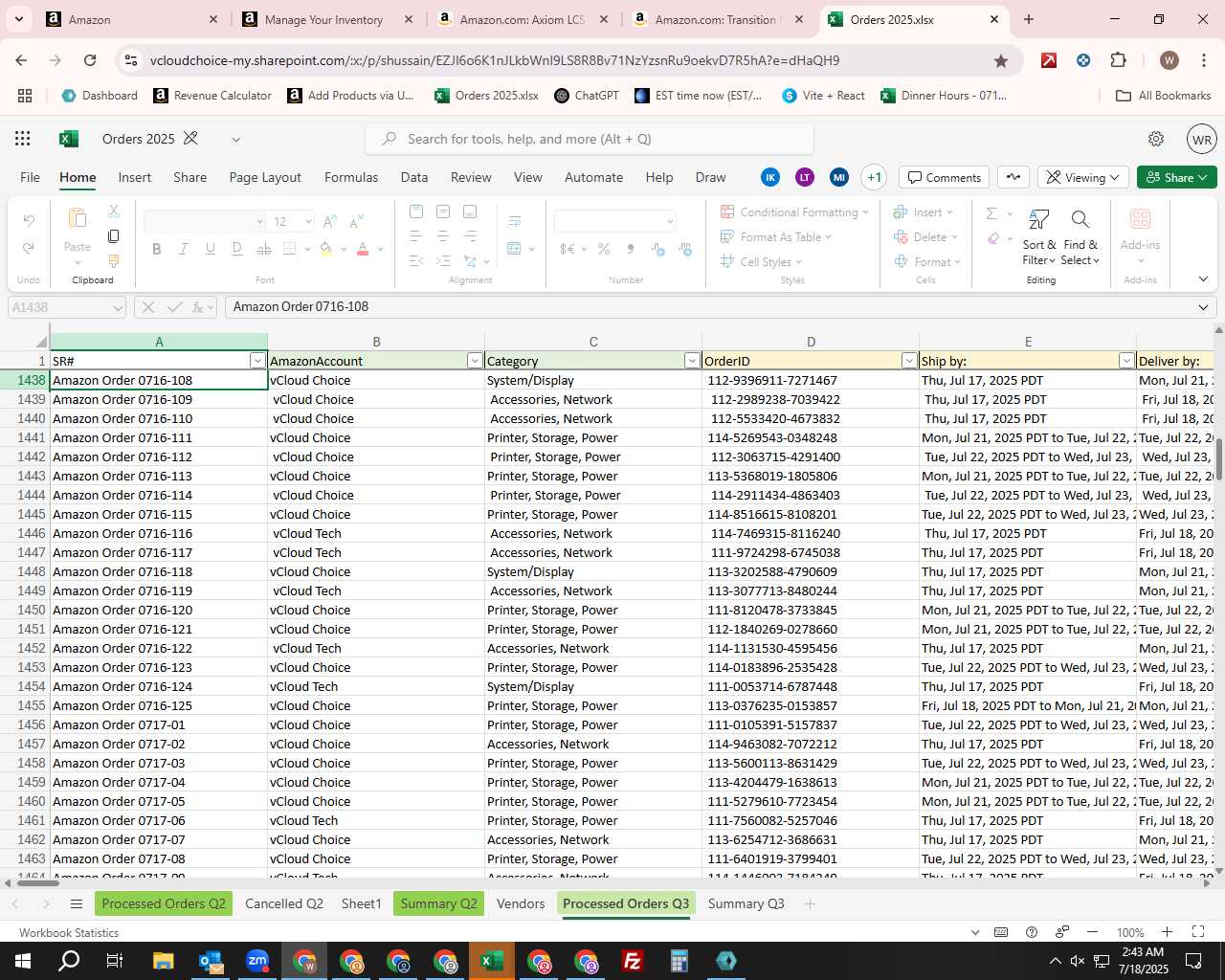The width and height of the screenshot is (1225, 980).
Task: Toggle Underline formatting
Action: [210, 249]
